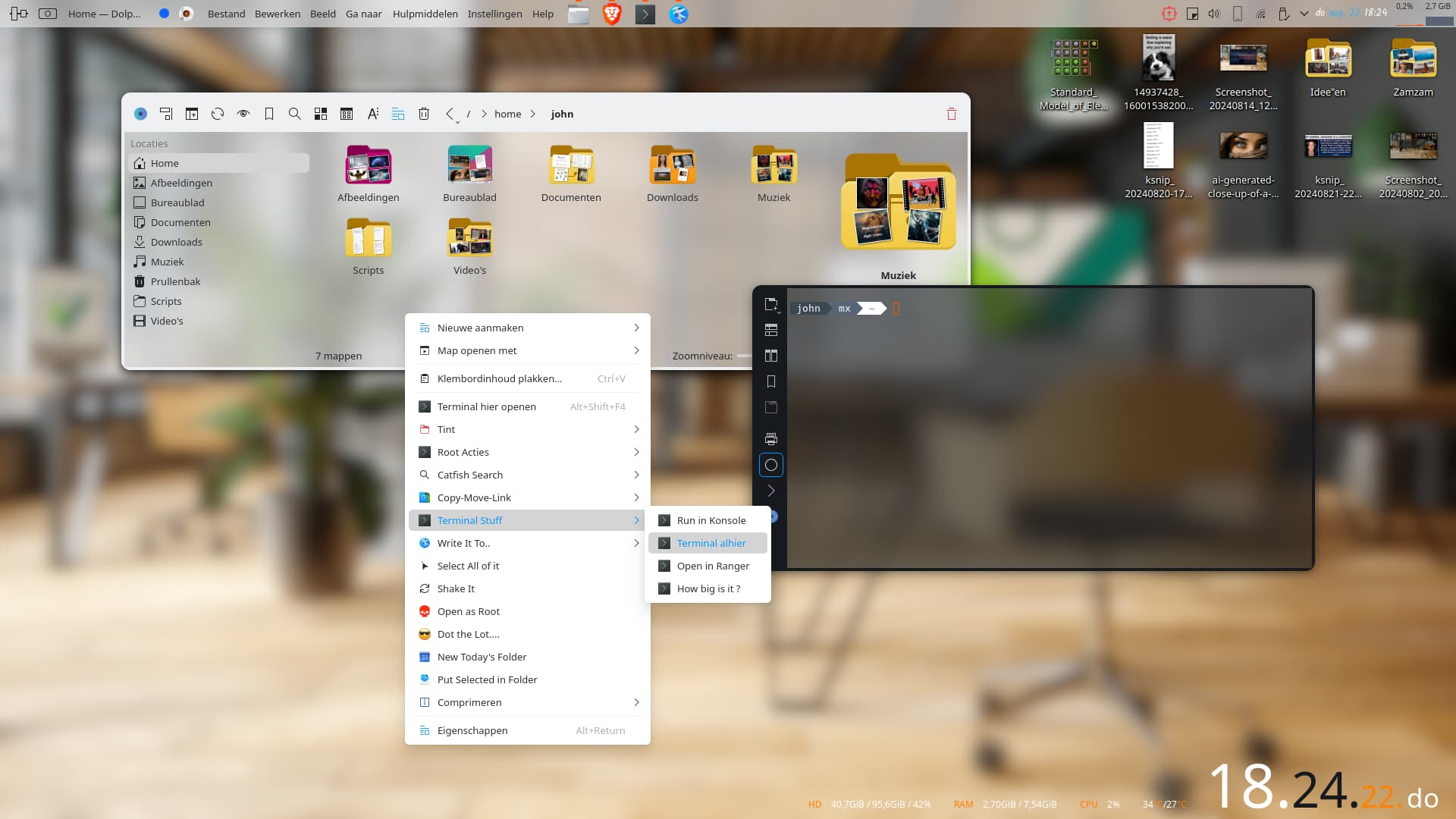Click the font size 'A' icon in Dolphin toolbar
This screenshot has width=1456, height=819.
(372, 114)
